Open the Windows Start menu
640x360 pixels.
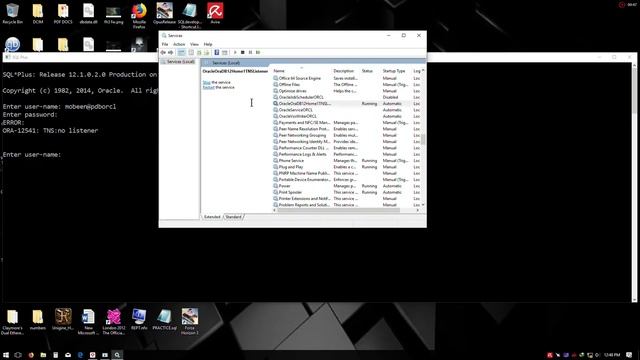(x=6, y=355)
